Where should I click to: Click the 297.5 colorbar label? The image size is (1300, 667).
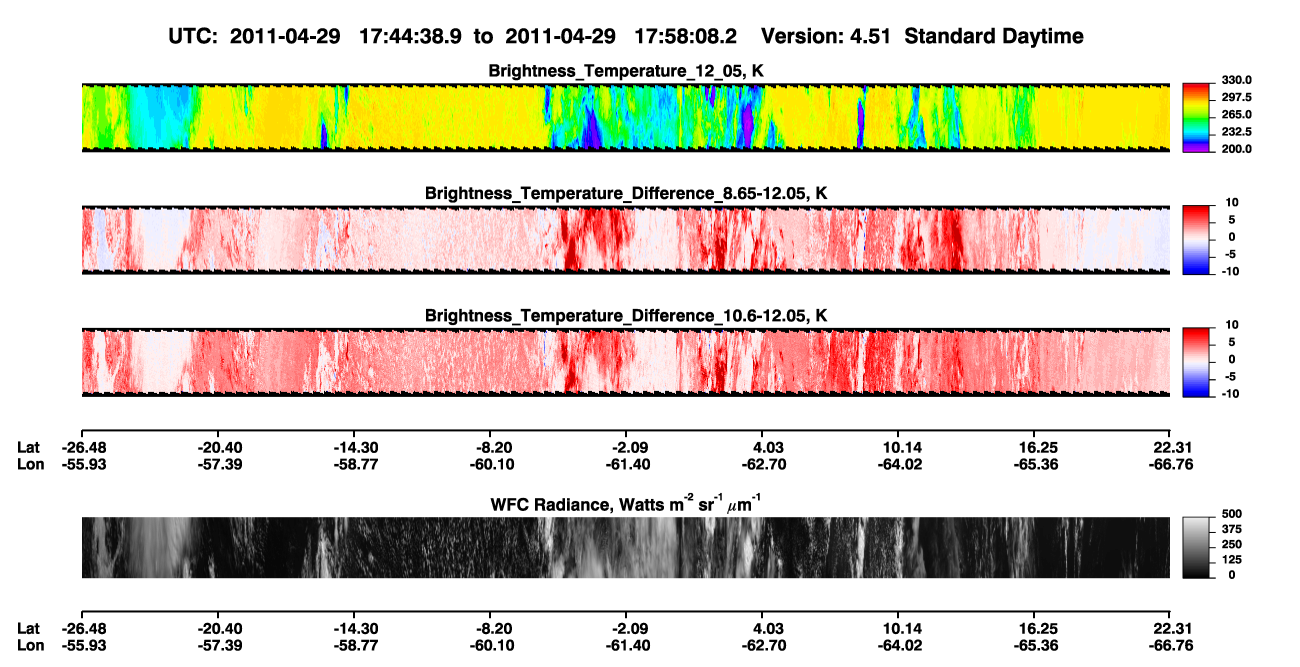coord(1237,98)
